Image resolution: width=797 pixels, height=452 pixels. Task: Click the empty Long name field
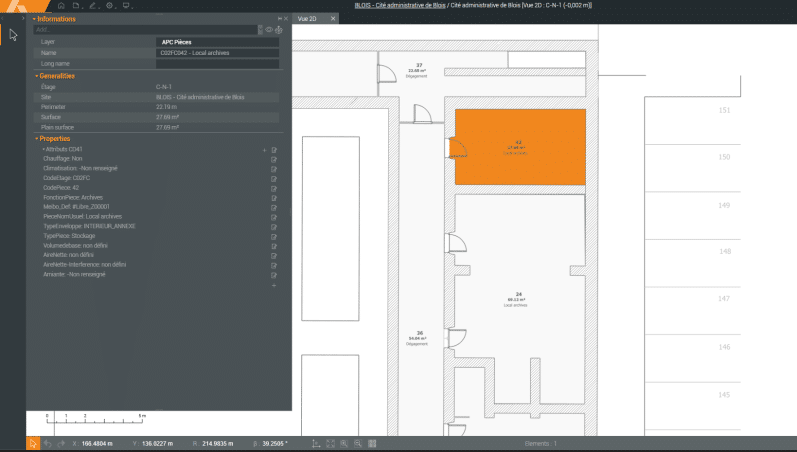217,64
